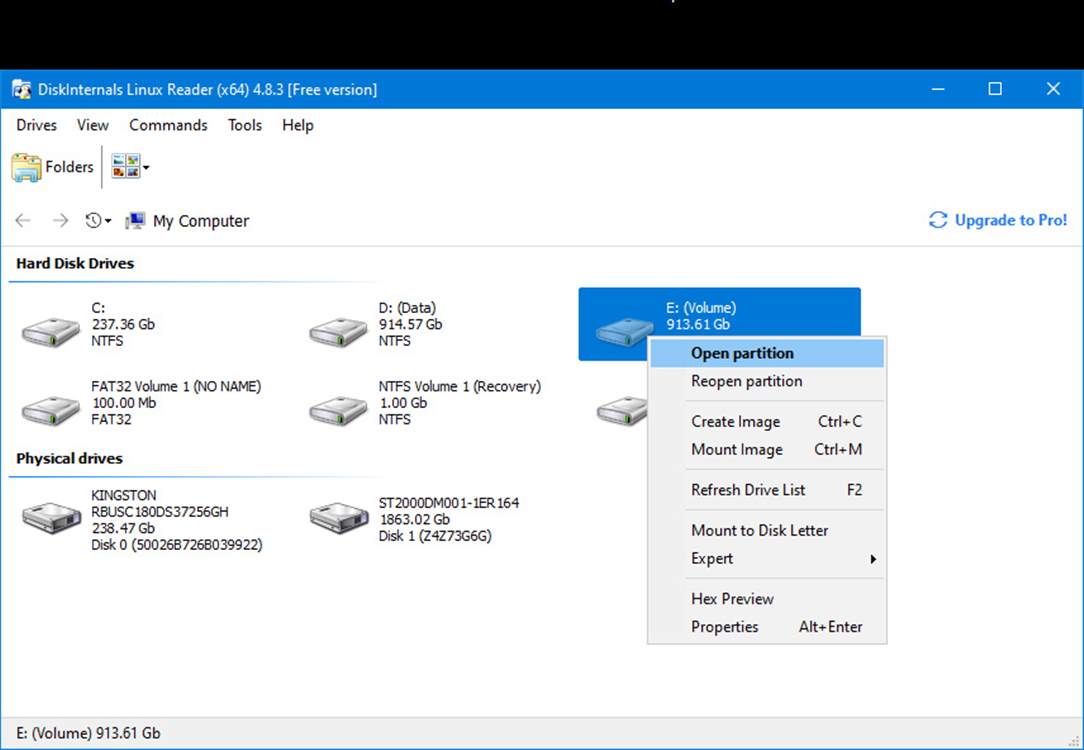Click the "Disk 0 (50026B726B039922)" text
Image resolution: width=1084 pixels, height=750 pixels.
pos(177,545)
